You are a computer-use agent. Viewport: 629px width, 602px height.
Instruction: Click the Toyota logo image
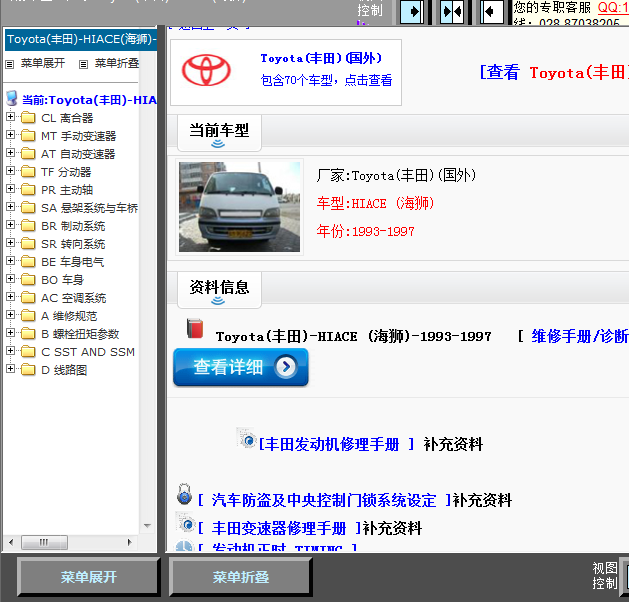(x=206, y=71)
